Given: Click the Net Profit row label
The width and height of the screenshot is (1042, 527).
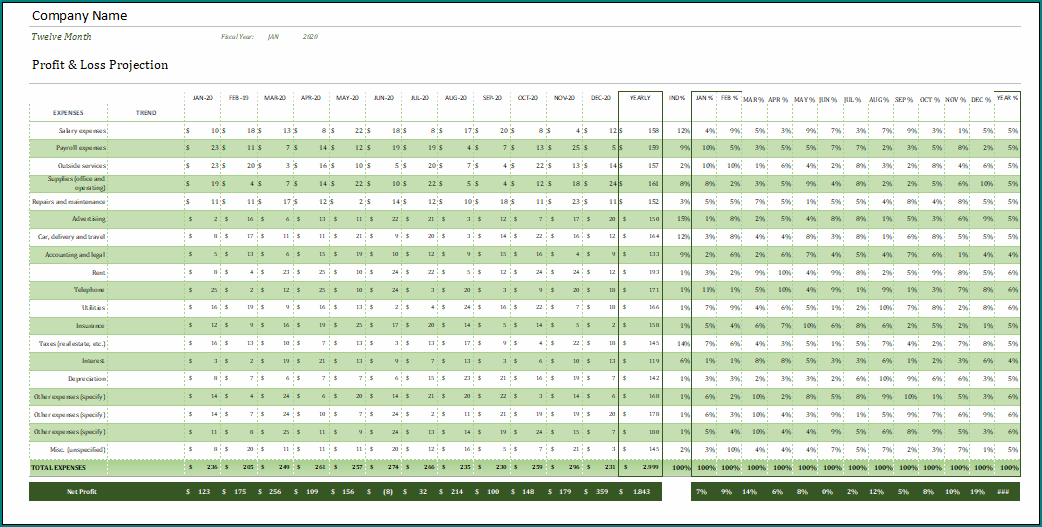Looking at the screenshot, I should [x=82, y=492].
